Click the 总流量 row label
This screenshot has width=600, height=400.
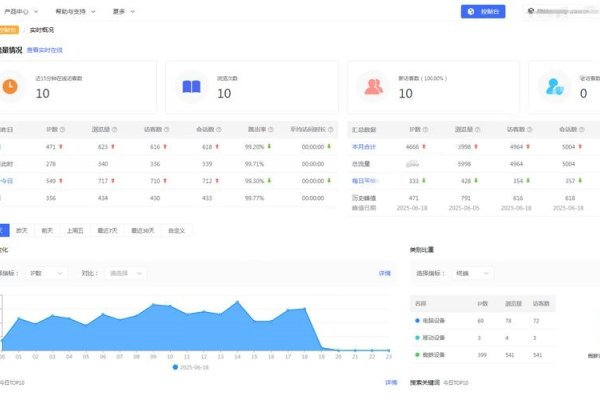360,164
